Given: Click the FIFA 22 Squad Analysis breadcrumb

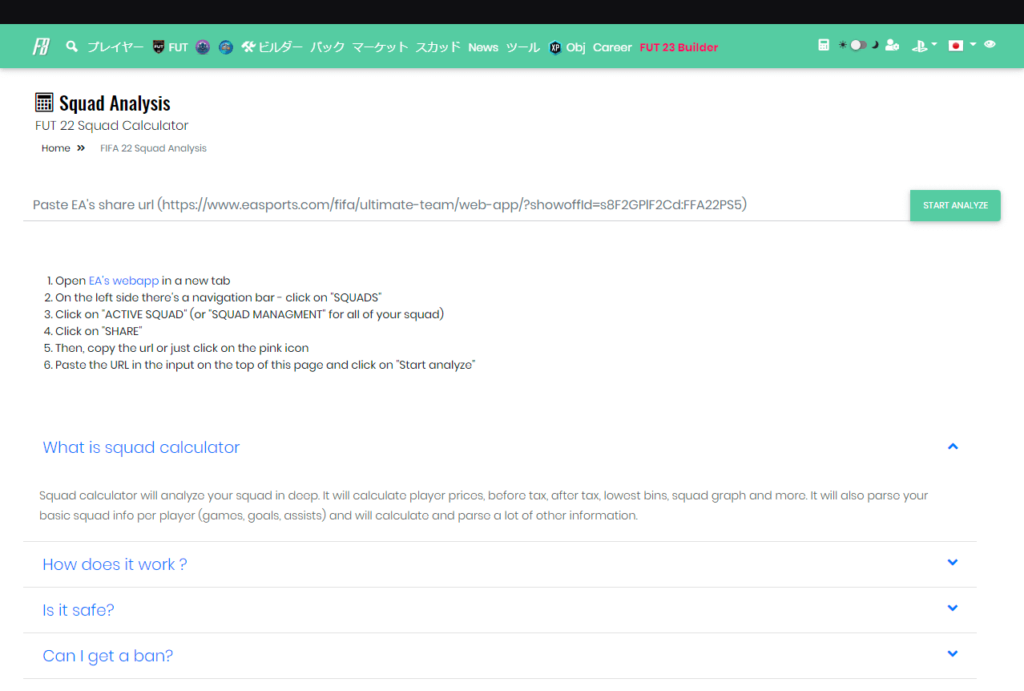Looking at the screenshot, I should [153, 148].
